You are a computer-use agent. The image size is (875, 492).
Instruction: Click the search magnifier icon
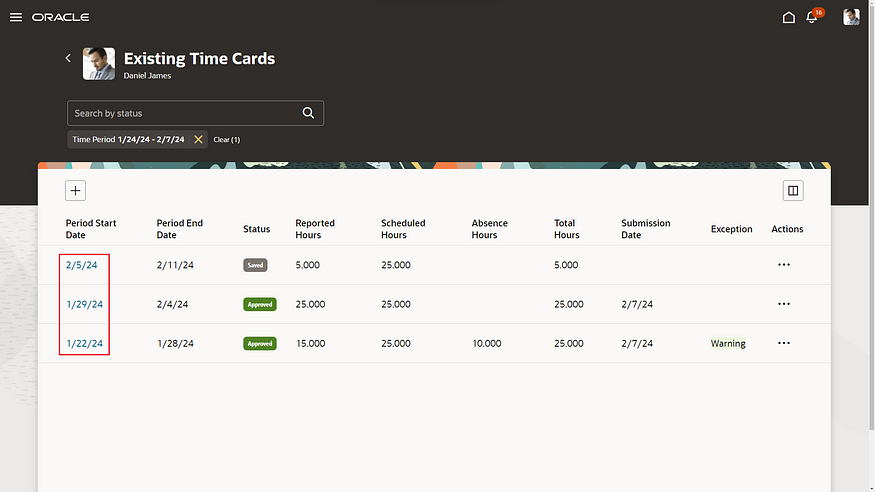point(309,113)
